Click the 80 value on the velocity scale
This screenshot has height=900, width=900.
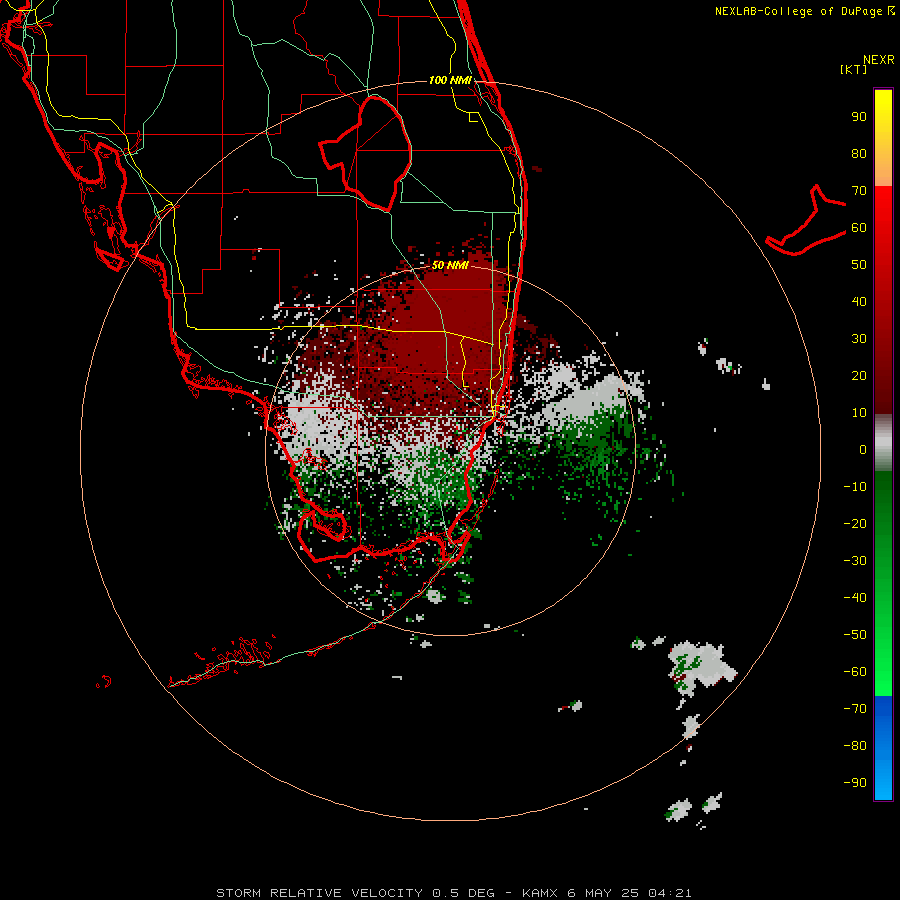(x=859, y=153)
